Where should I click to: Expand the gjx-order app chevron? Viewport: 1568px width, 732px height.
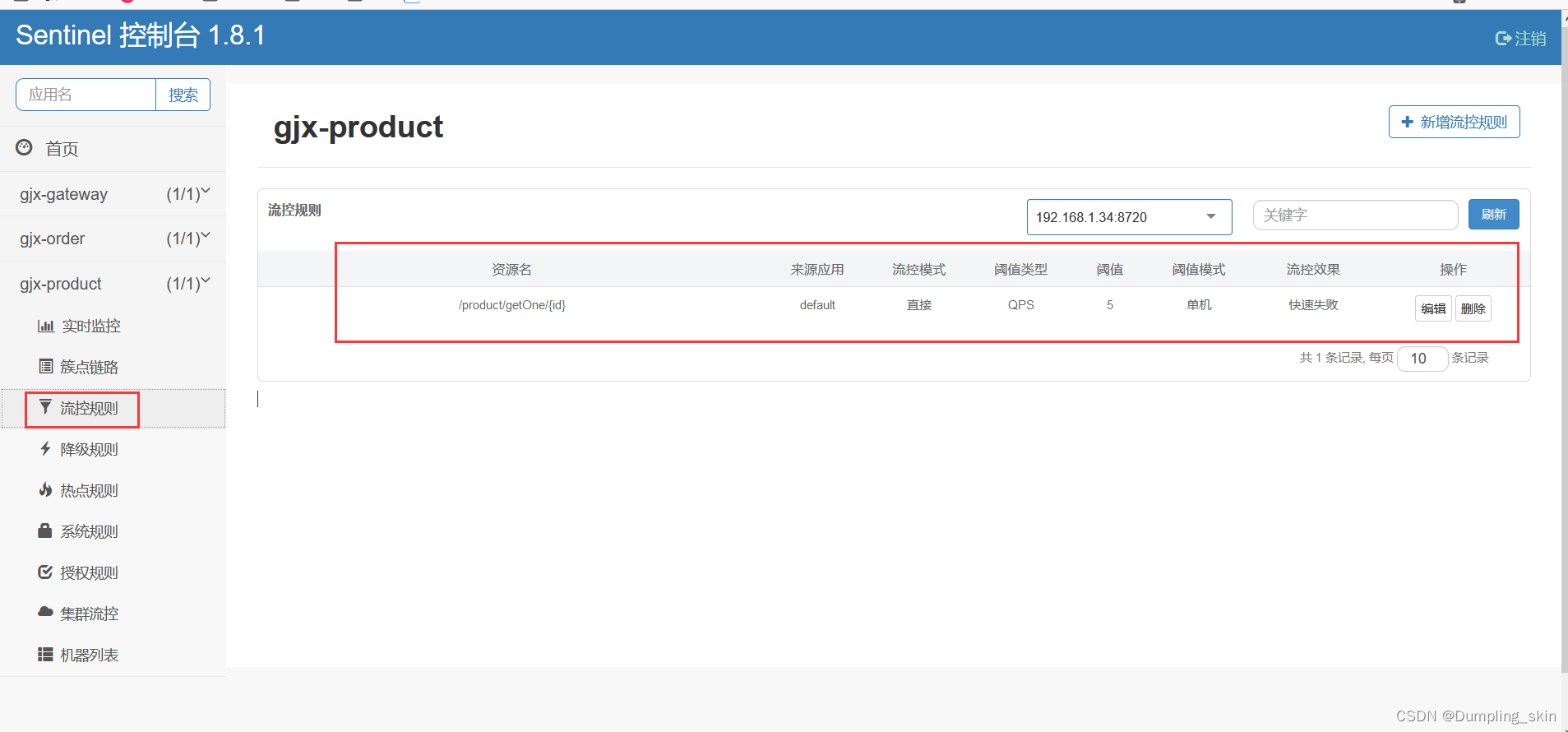coord(206,235)
